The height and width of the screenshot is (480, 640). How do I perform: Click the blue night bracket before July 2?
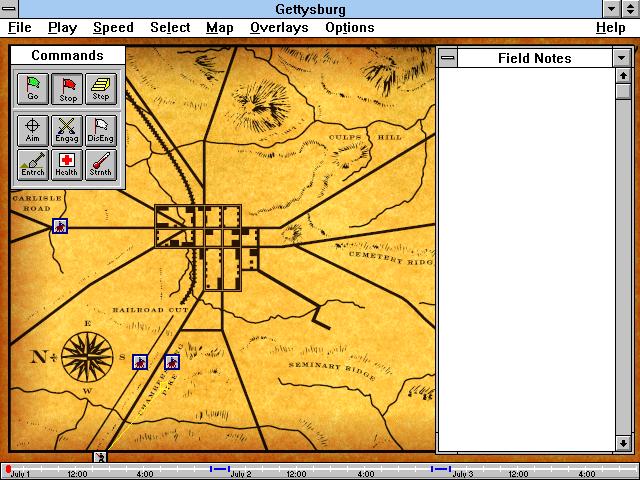point(220,469)
